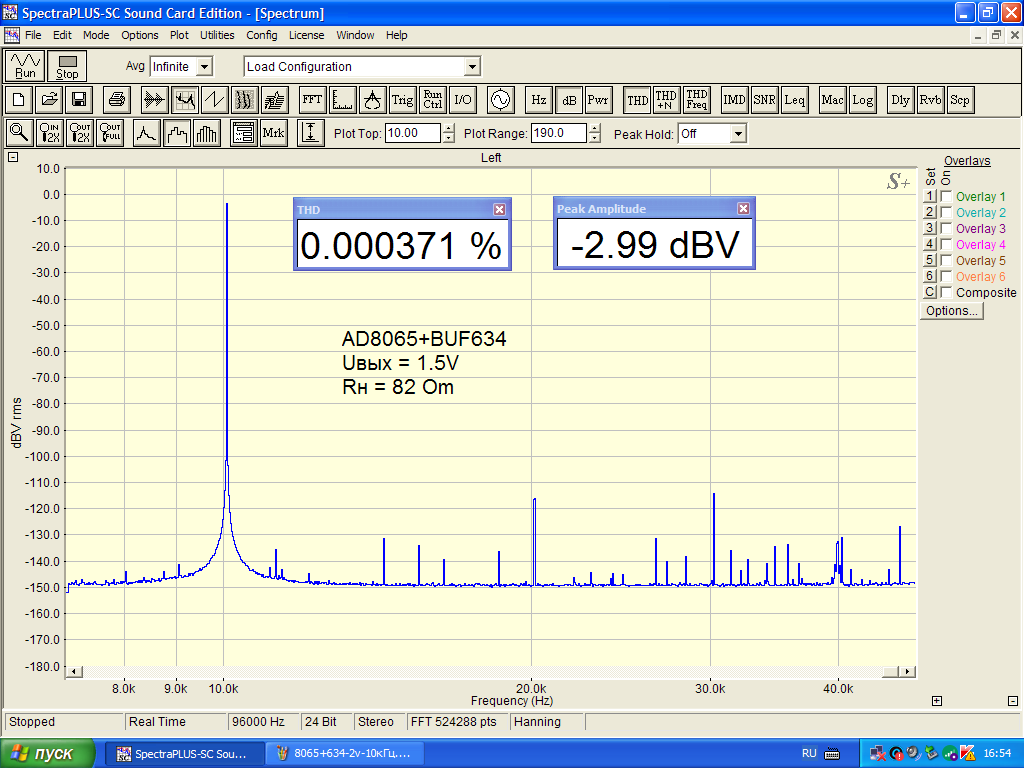Click the Plot Top value field

tap(412, 133)
